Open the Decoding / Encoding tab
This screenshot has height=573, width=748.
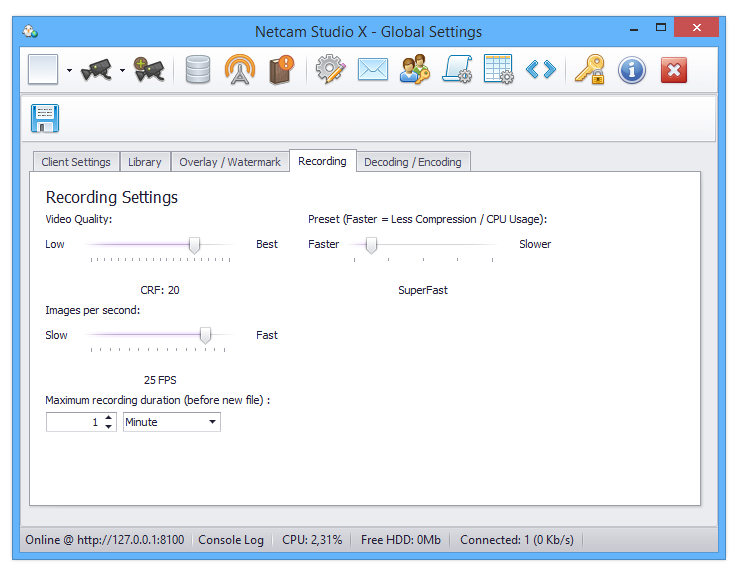pyautogui.click(x=413, y=162)
